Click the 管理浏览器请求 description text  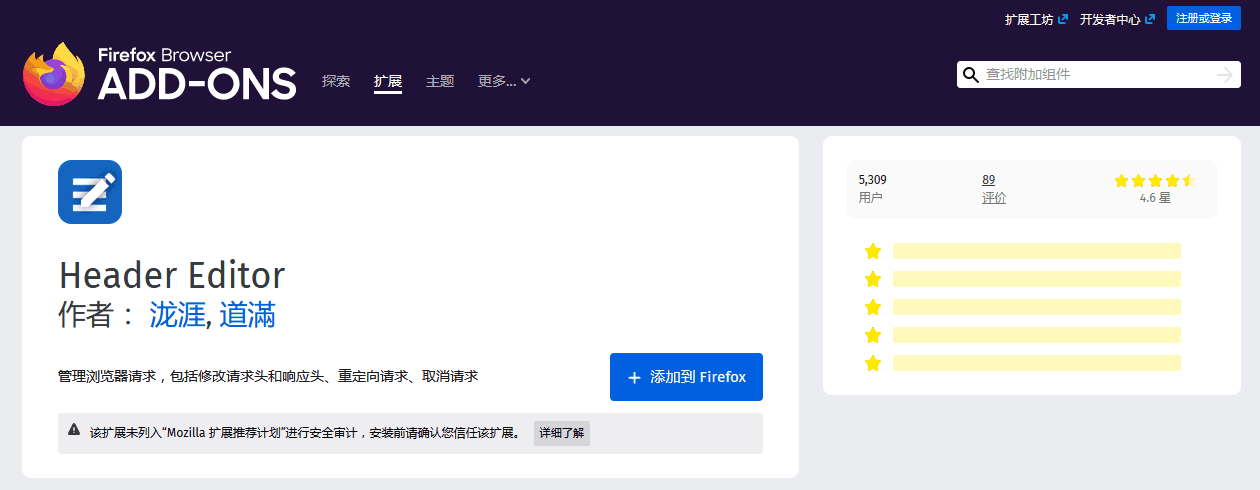click(268, 377)
